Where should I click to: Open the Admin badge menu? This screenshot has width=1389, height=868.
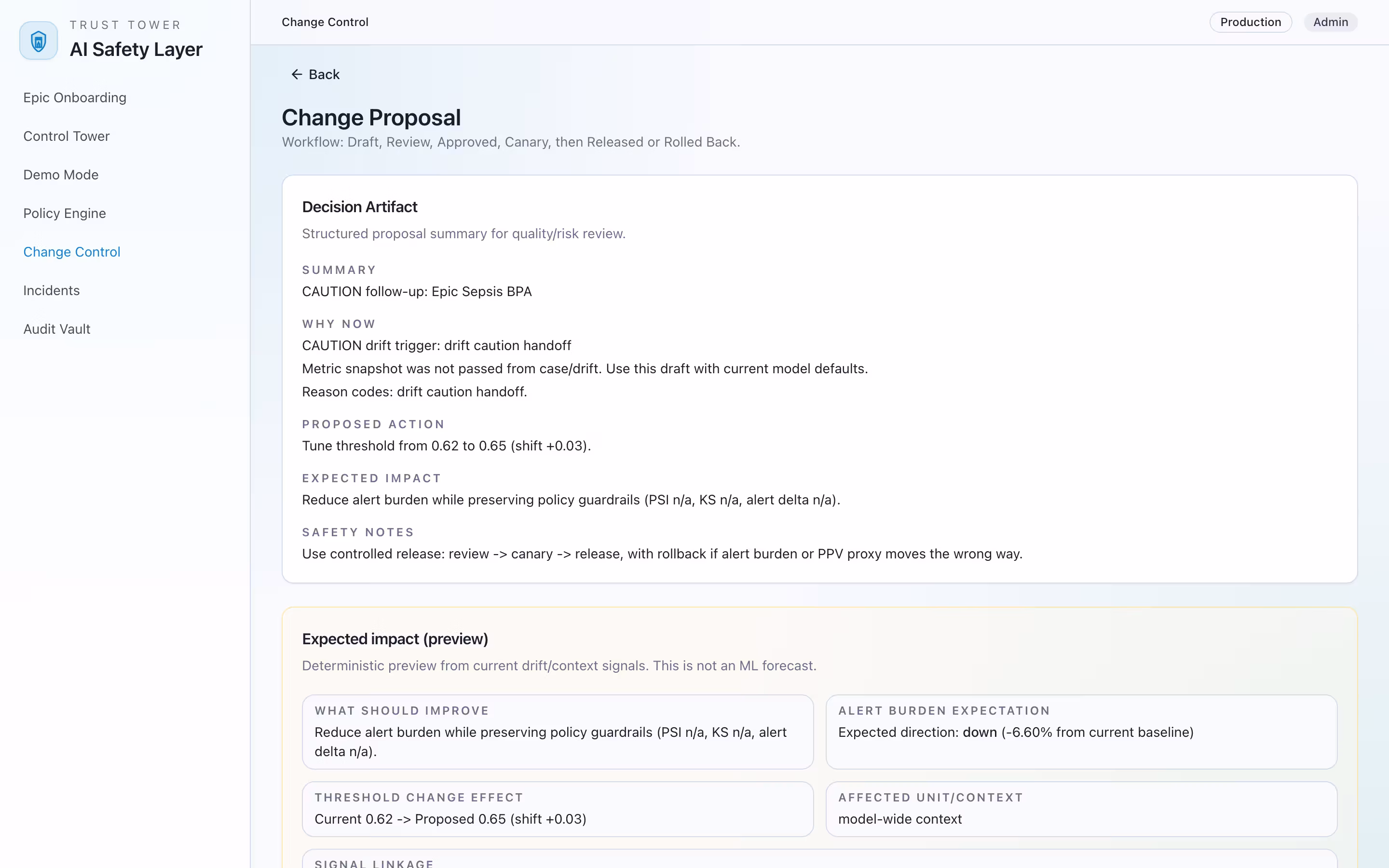[x=1330, y=22]
